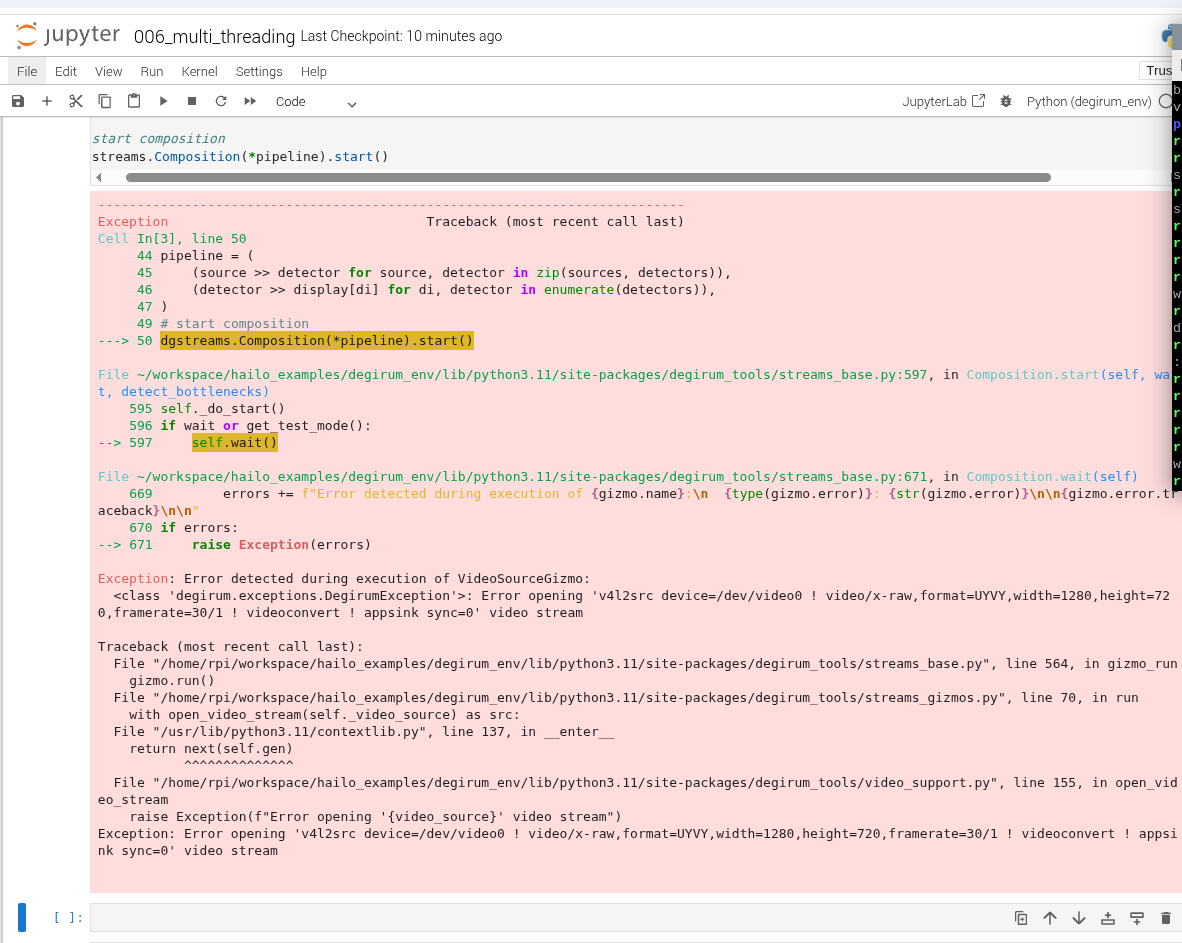
Task: Open the notebook in JupyterLab
Action: click(x=943, y=101)
